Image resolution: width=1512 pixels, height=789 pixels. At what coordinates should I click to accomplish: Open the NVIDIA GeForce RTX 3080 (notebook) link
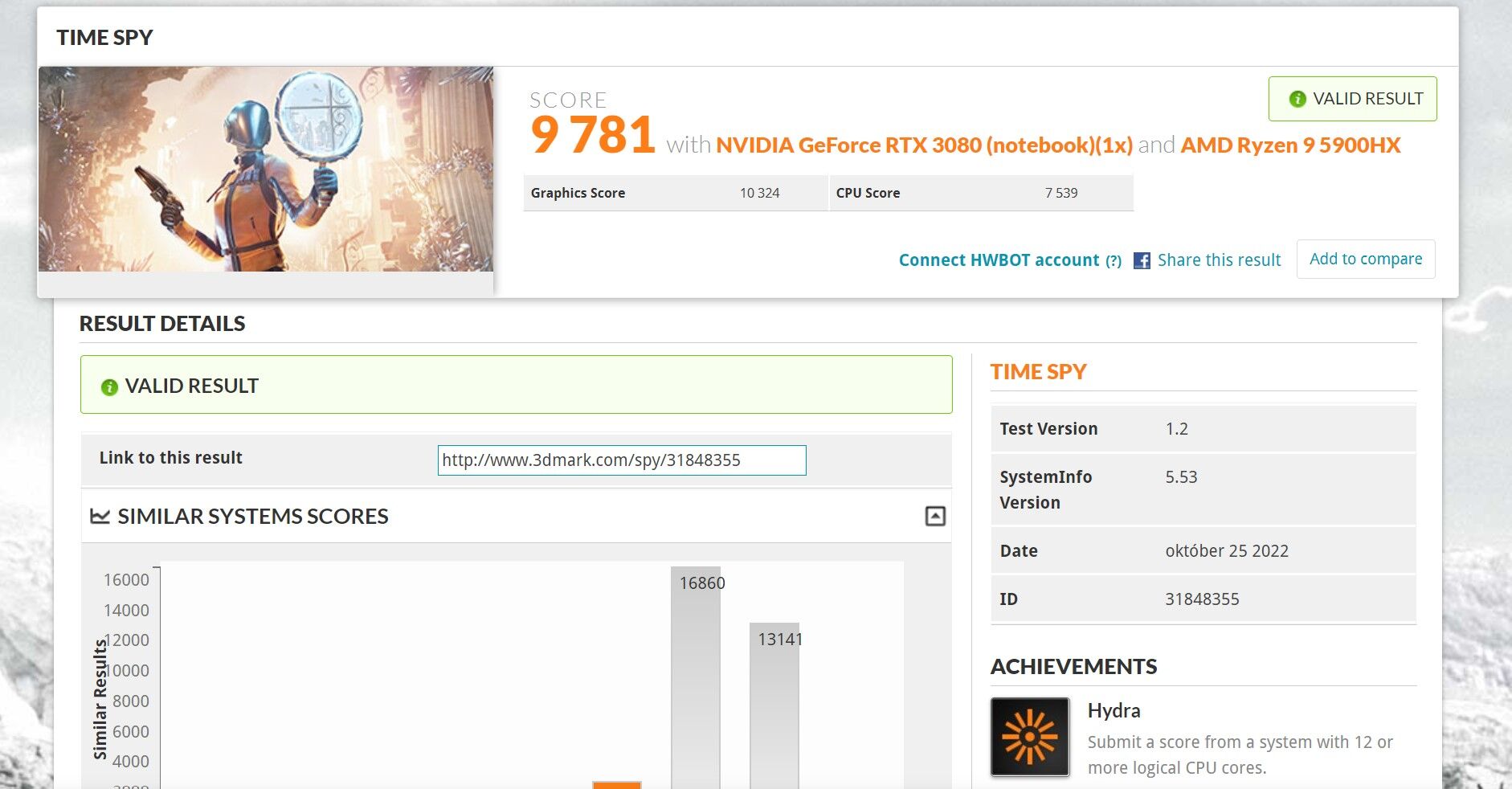pos(924,145)
